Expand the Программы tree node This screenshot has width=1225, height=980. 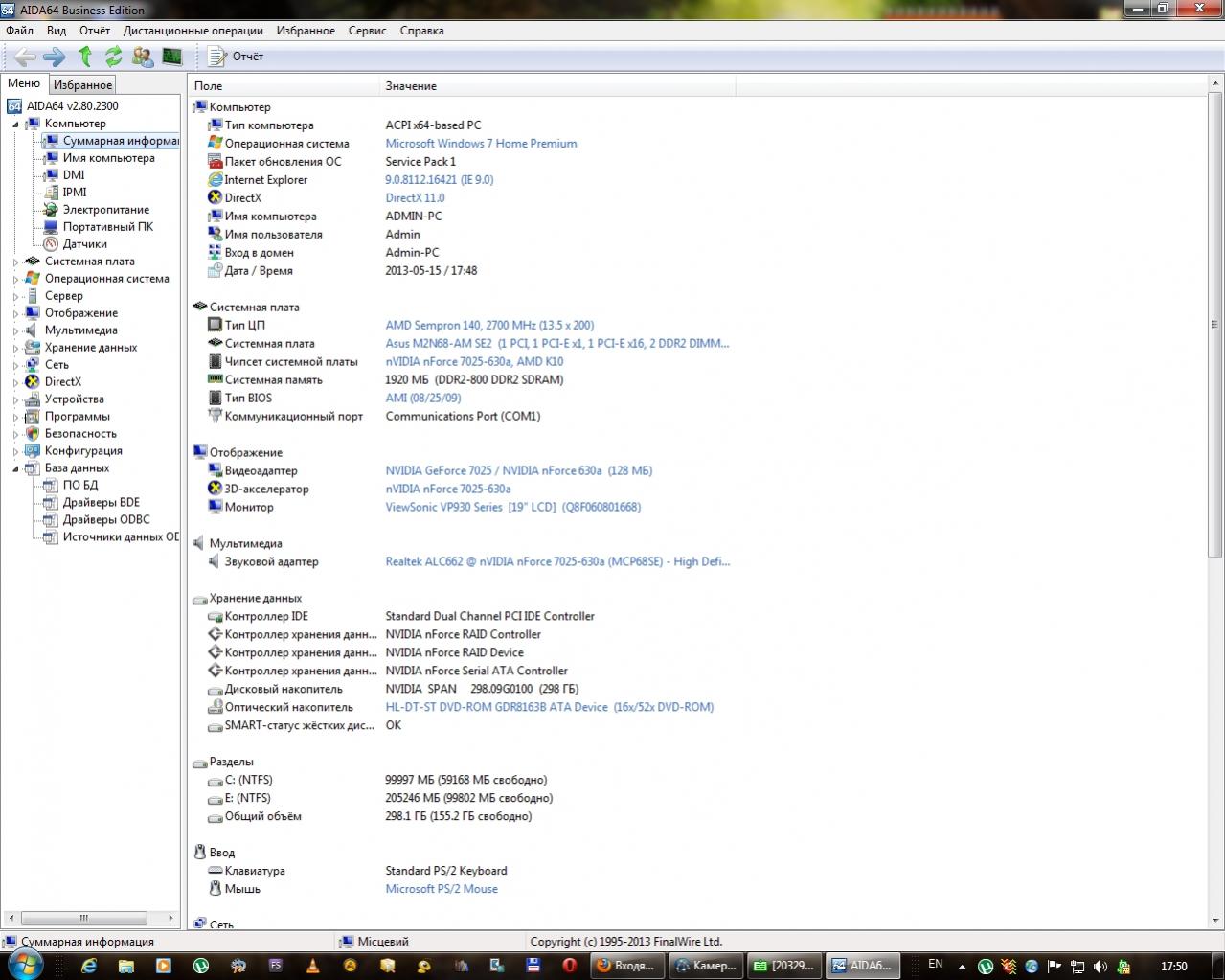(x=16, y=417)
